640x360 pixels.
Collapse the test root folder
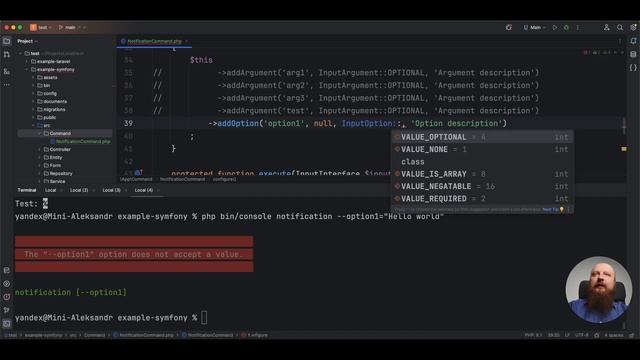tap(20, 53)
